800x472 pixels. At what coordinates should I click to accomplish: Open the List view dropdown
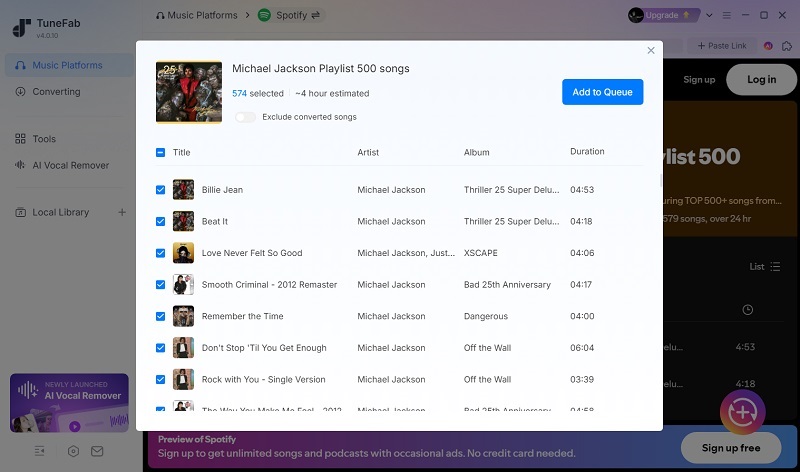(765, 266)
